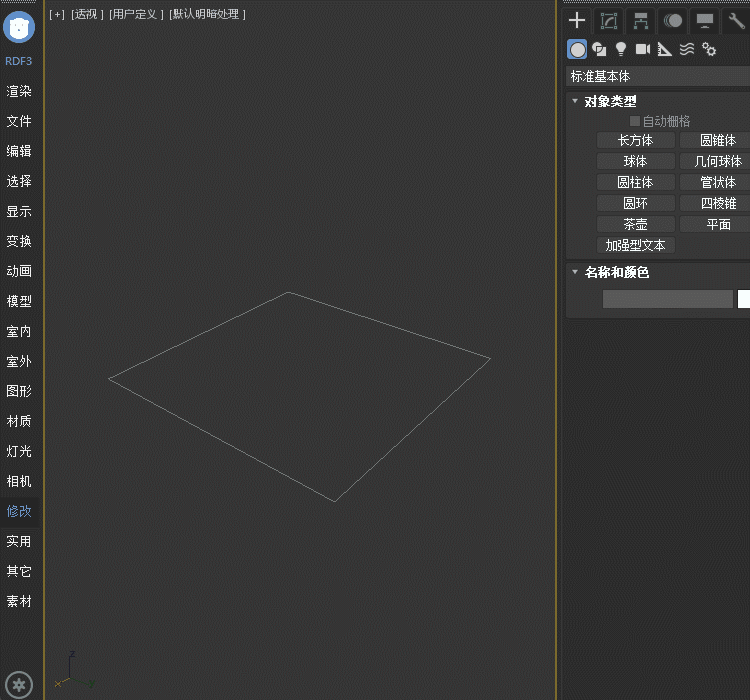Select the Cameras category icon
Screen dimensions: 750x700
[643, 49]
